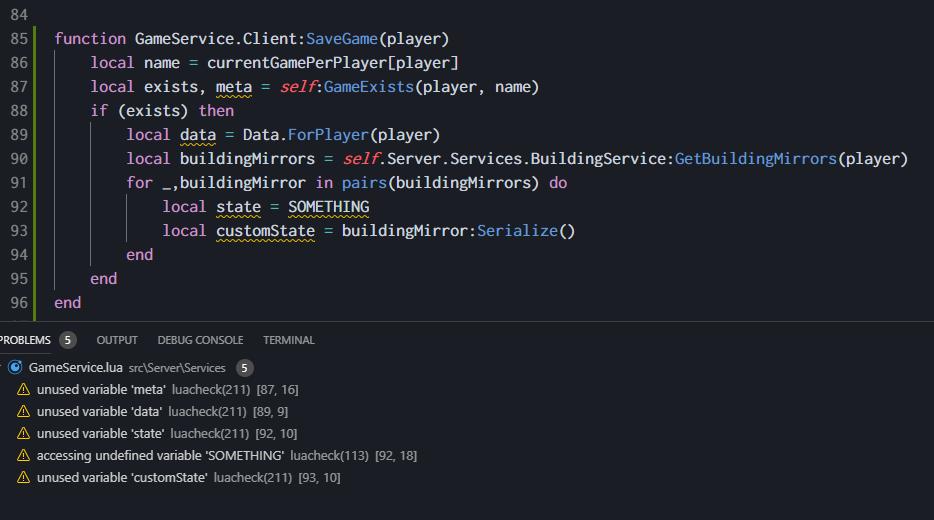
Task: Click the underlined 'state' variable on line 92
Action: [x=238, y=207]
